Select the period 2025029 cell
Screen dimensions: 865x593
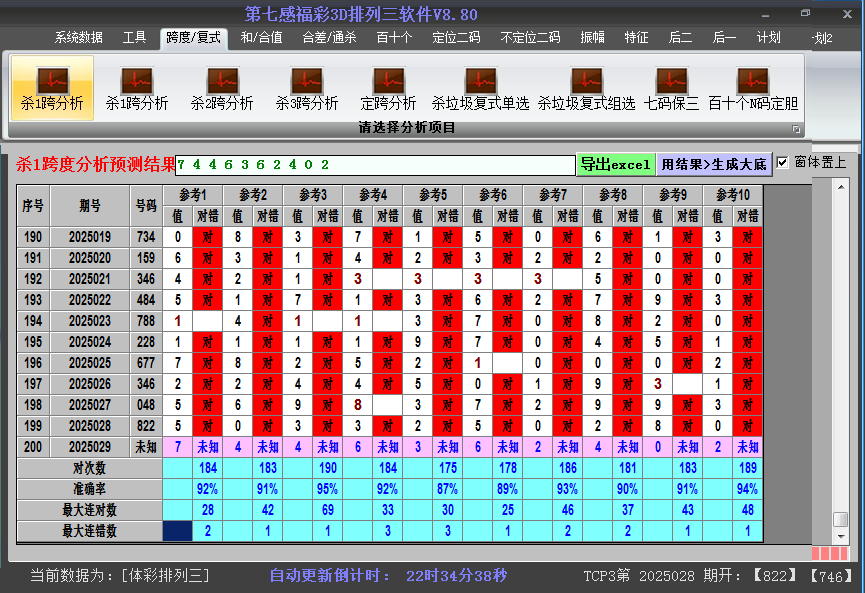(x=90, y=447)
